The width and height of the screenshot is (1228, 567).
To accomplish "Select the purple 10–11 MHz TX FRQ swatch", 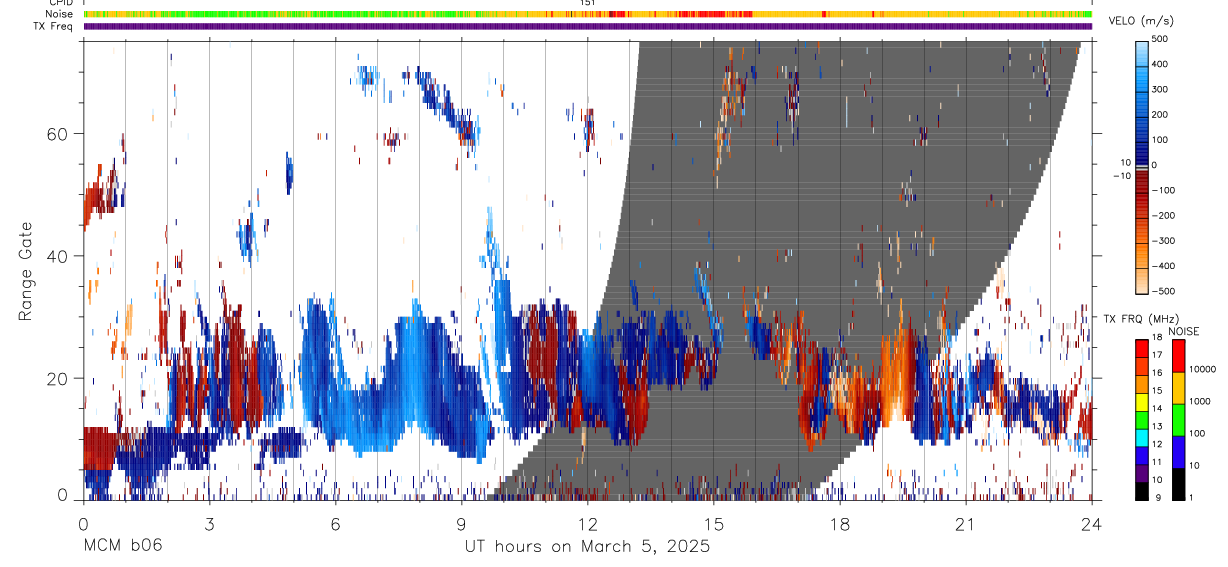I will [1142, 473].
